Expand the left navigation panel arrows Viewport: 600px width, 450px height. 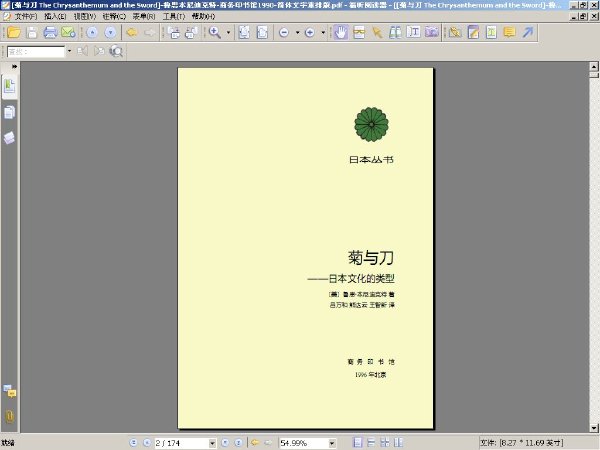pyautogui.click(x=15, y=67)
